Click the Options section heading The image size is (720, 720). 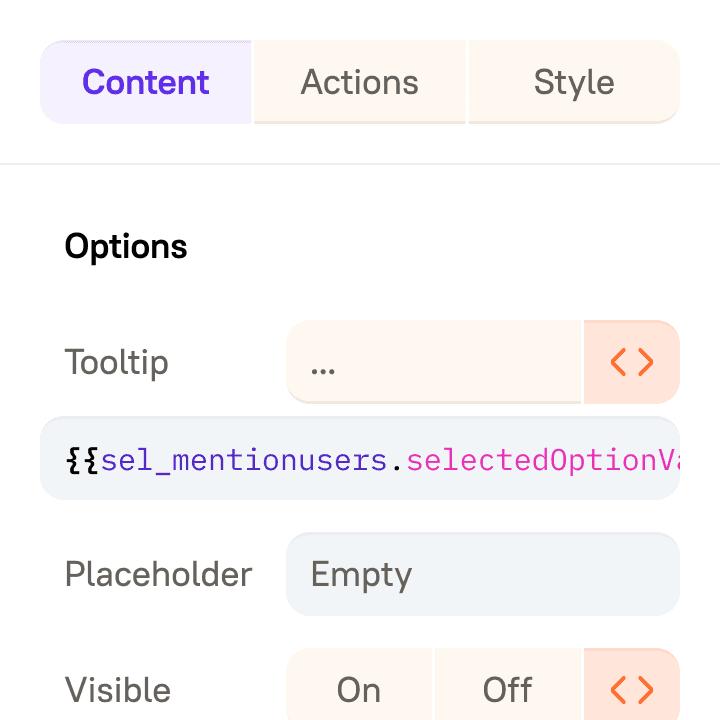126,247
